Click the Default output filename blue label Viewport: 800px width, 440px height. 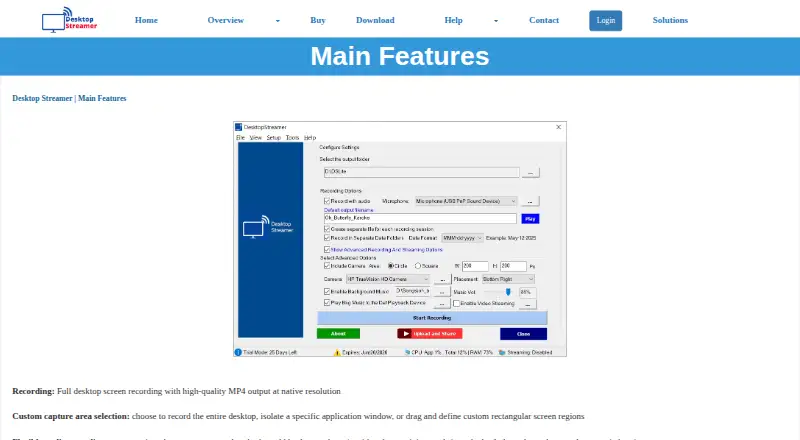tap(348, 210)
